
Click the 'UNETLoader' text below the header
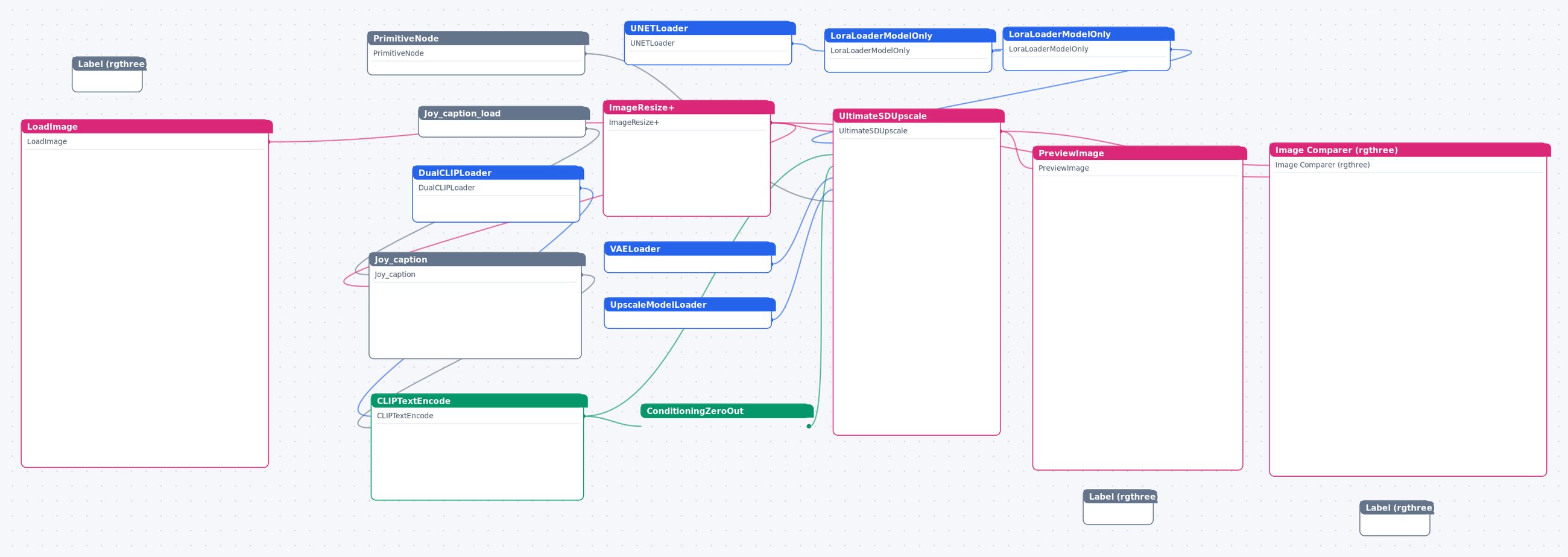[652, 43]
